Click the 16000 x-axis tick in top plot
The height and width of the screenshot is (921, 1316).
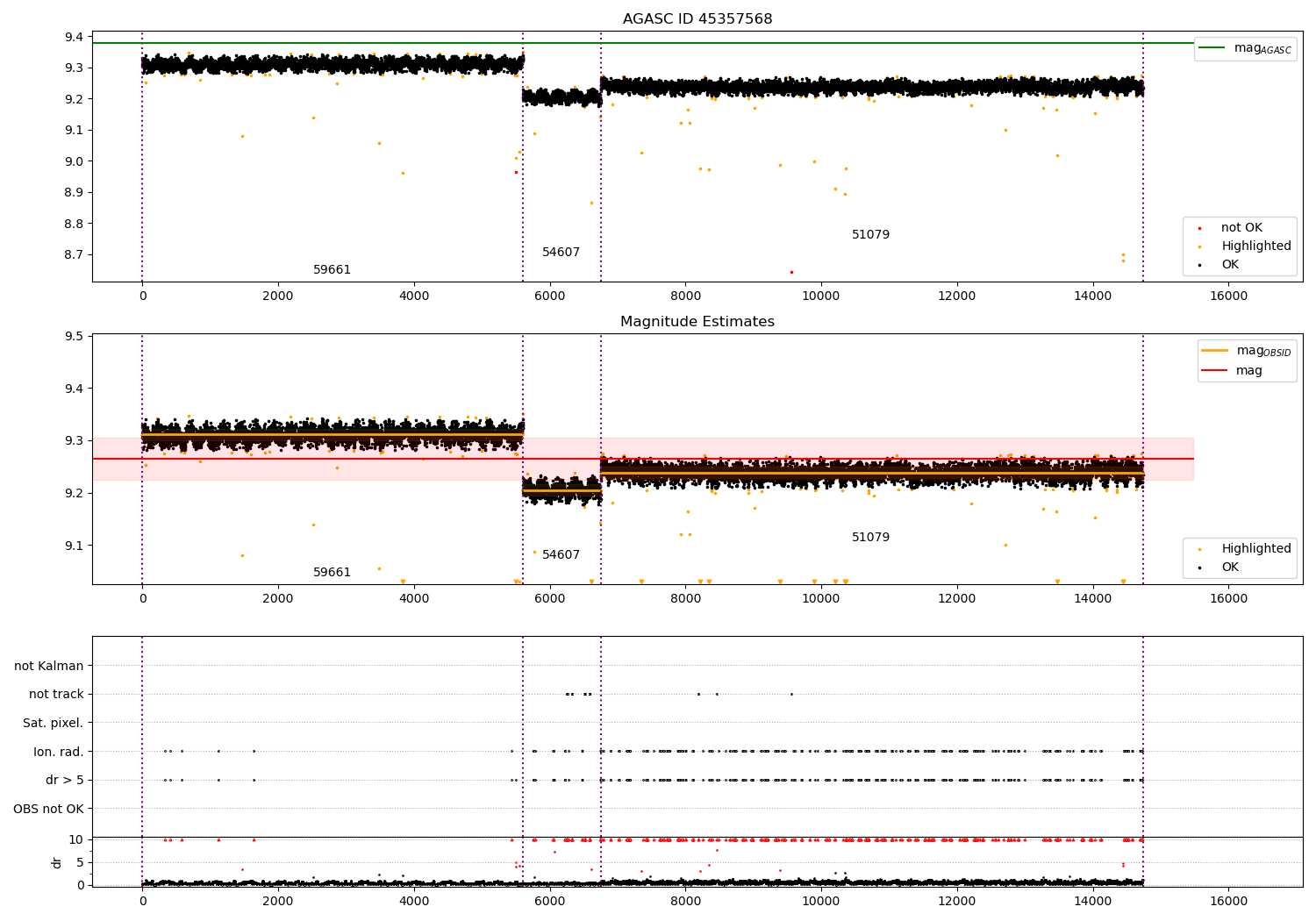tap(1228, 296)
